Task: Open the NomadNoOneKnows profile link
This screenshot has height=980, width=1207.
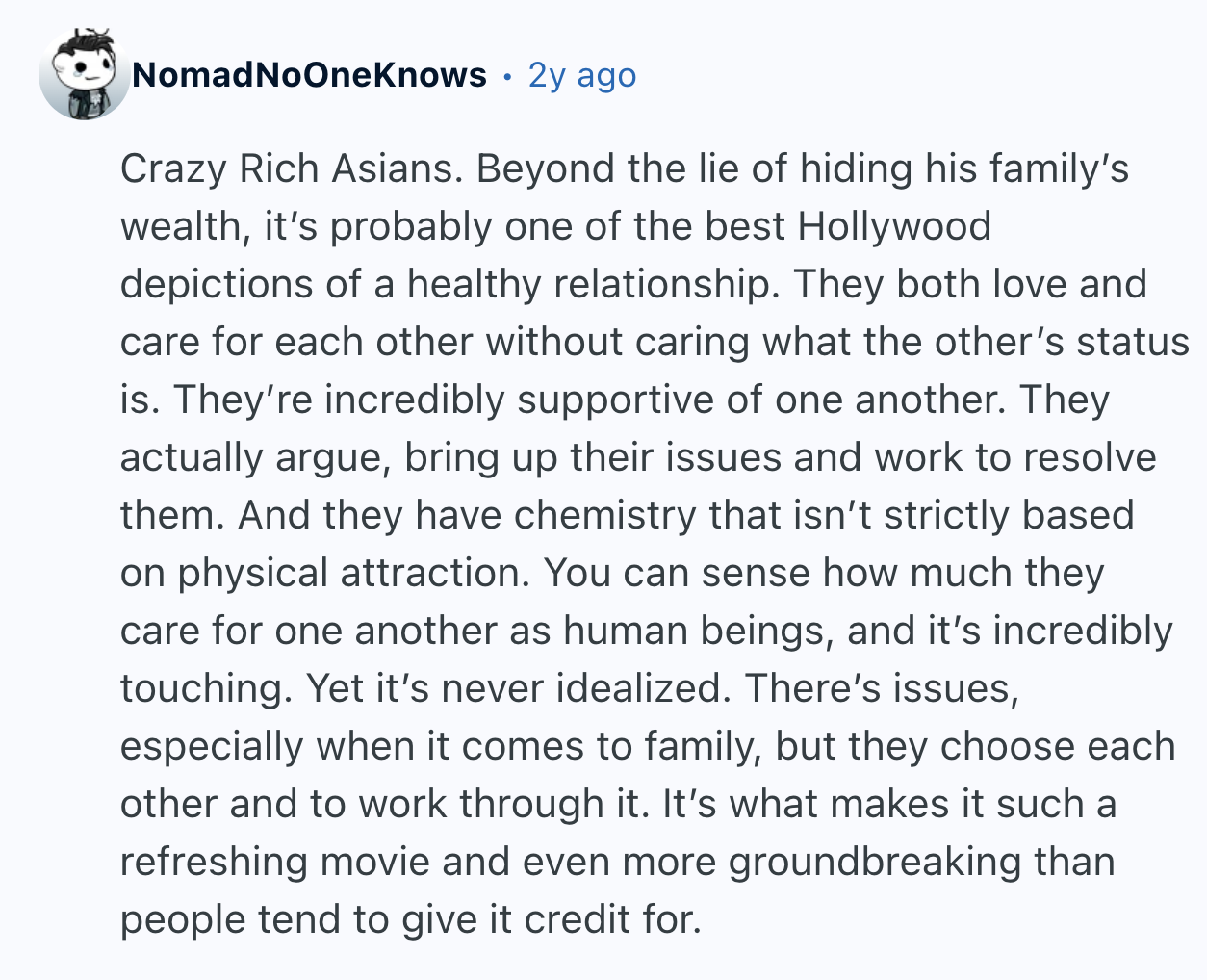Action: coord(309,75)
